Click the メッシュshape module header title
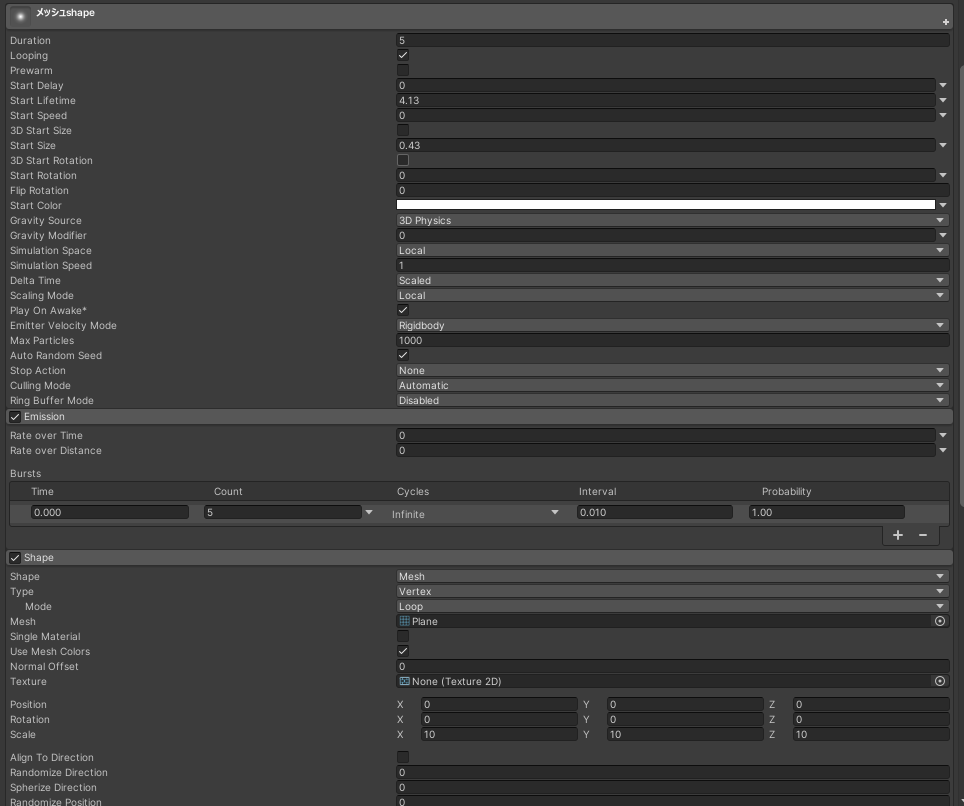964x806 pixels. pyautogui.click(x=65, y=12)
